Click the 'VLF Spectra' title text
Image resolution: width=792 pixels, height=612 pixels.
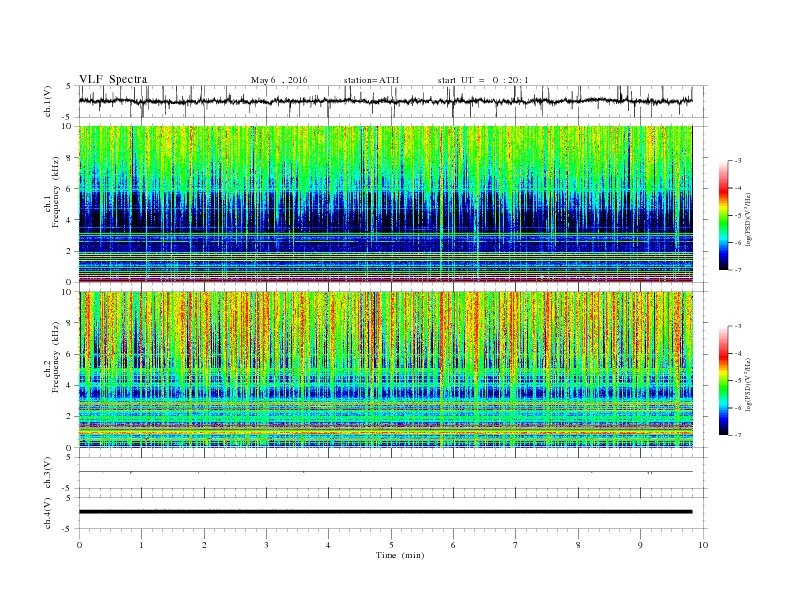(x=113, y=79)
